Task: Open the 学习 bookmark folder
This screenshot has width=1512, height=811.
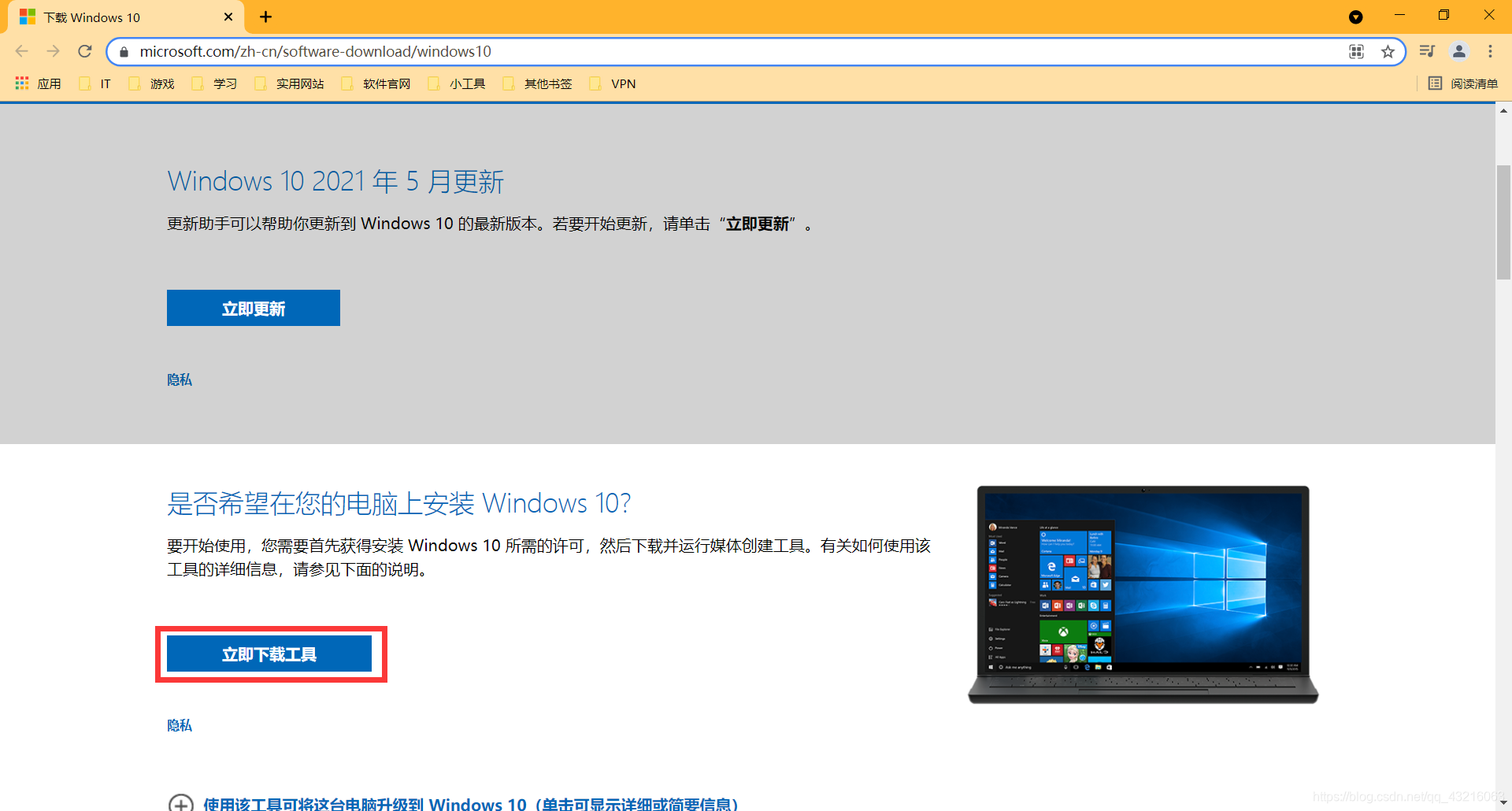Action: point(214,83)
